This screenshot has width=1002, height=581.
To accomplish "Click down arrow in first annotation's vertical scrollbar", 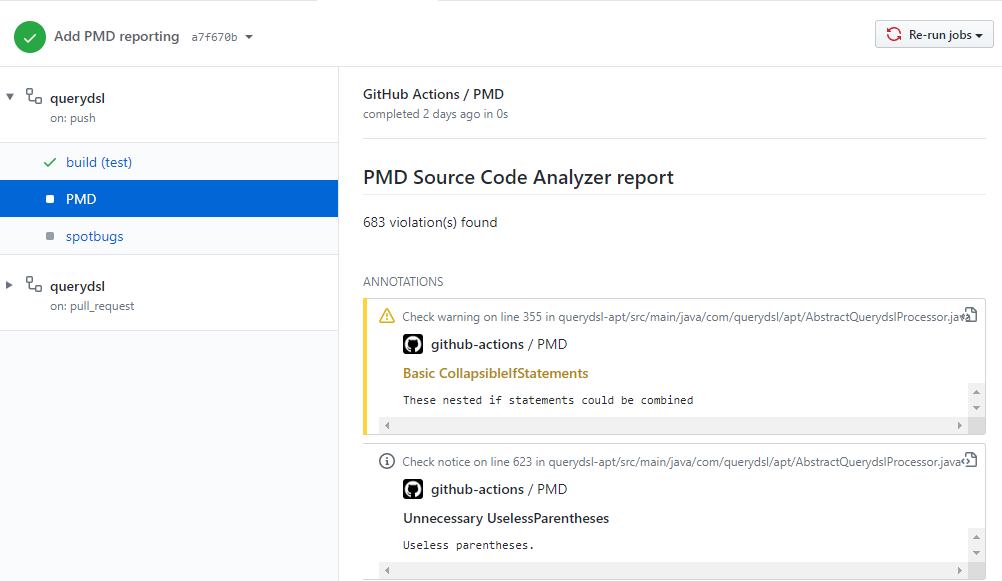I will coord(976,408).
